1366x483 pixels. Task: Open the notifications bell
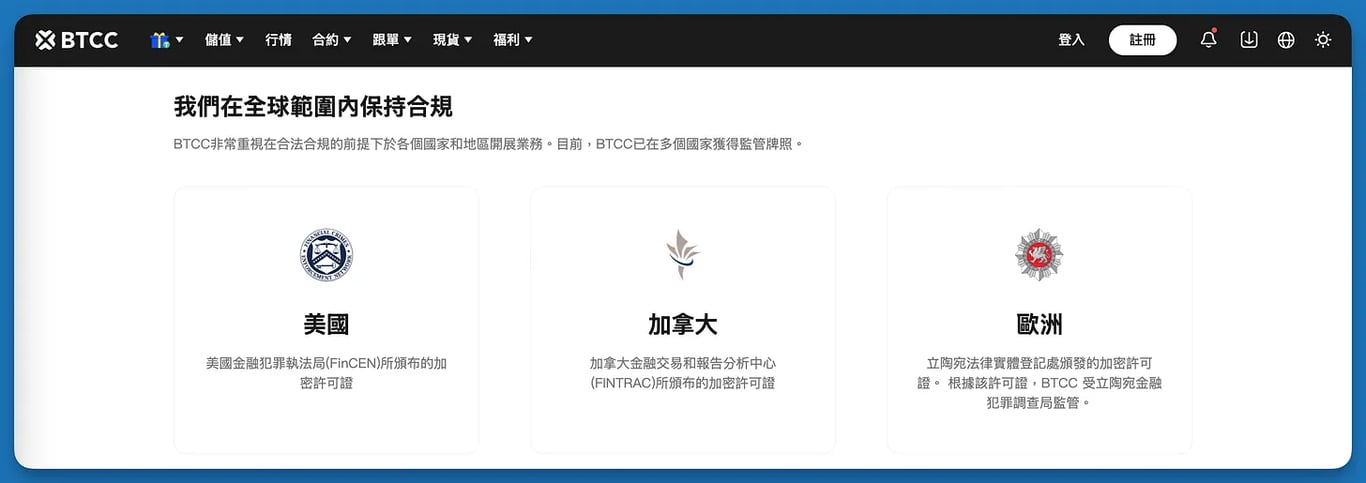(1209, 40)
